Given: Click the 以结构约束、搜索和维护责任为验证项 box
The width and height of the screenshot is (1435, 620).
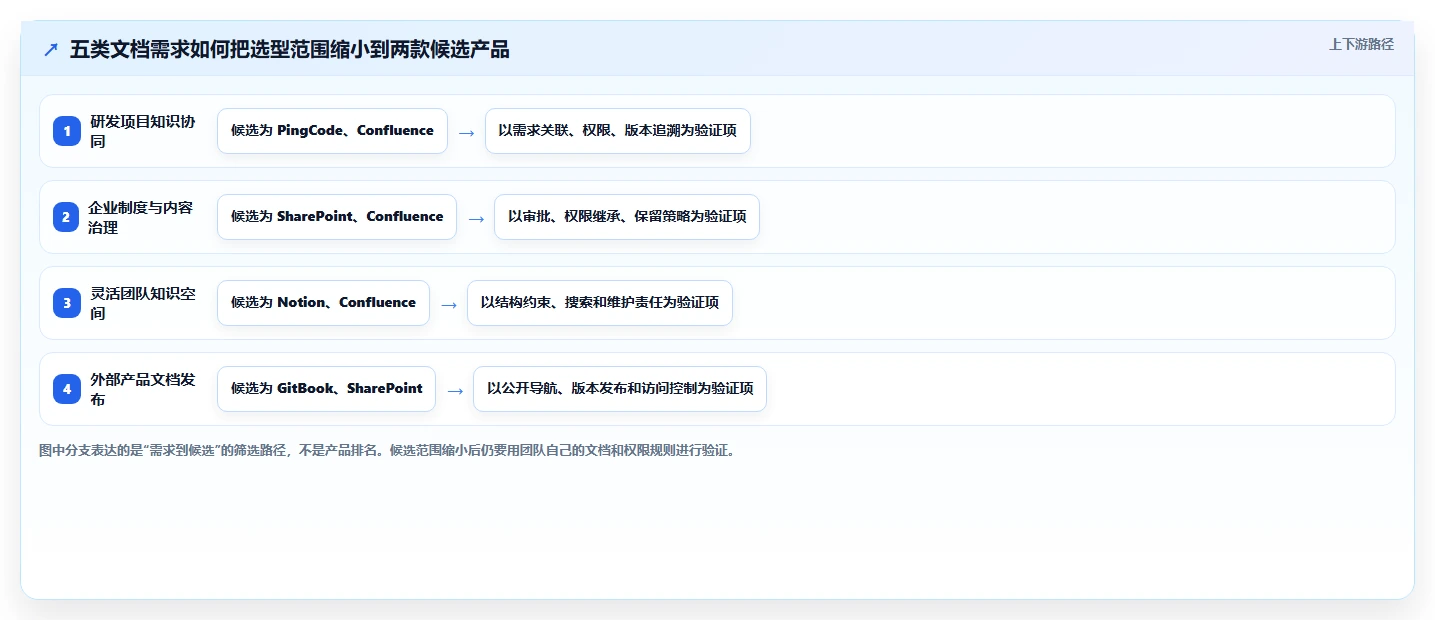Looking at the screenshot, I should tap(600, 303).
